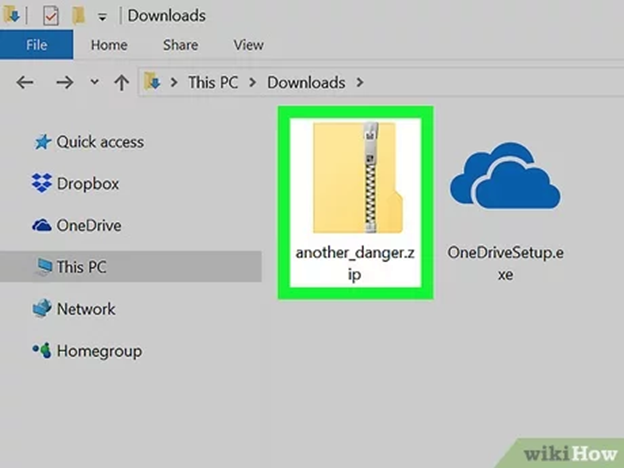Click the title bar Downloads folder icon

(x=11, y=14)
